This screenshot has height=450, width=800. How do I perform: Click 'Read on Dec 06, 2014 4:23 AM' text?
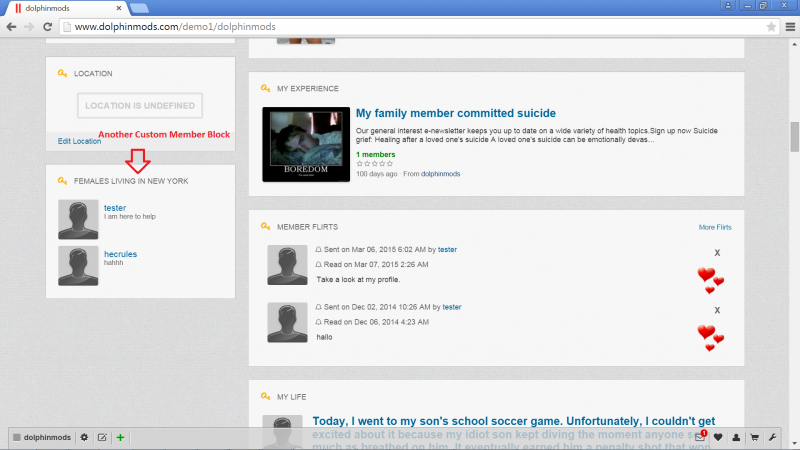[x=376, y=322]
